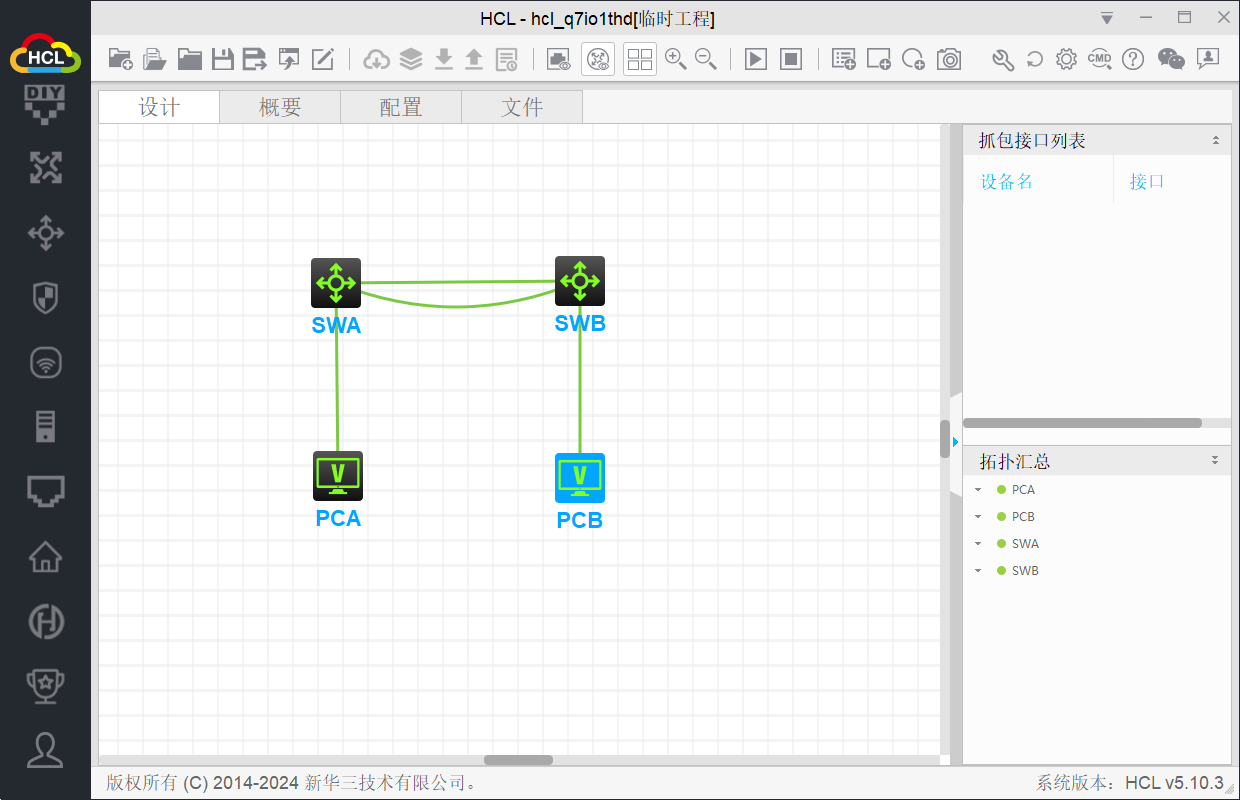1240x800 pixels.
Task: Select the router category icon in sidebar
Action: click(45, 168)
